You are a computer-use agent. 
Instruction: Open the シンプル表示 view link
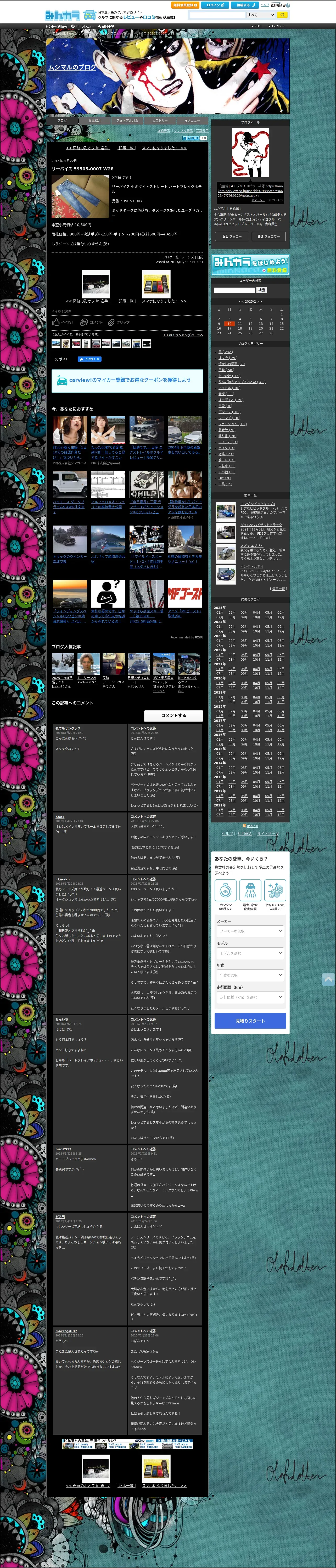[183, 131]
